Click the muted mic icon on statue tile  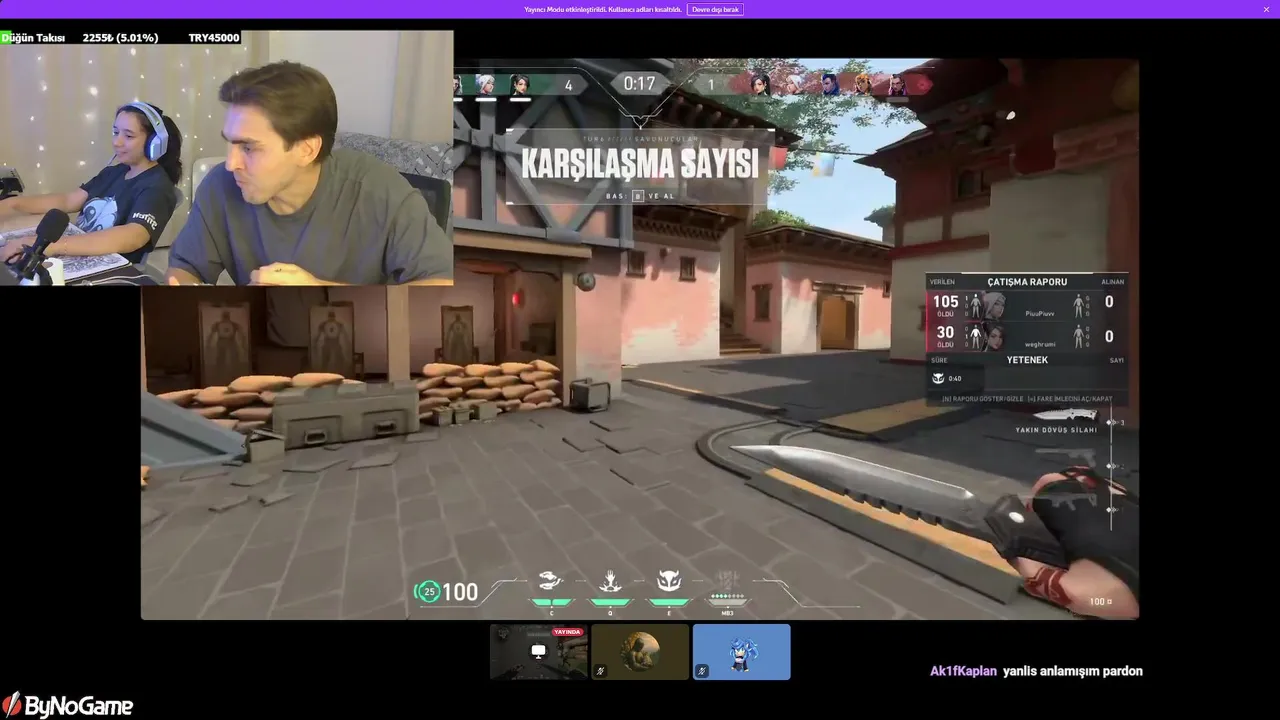601,671
